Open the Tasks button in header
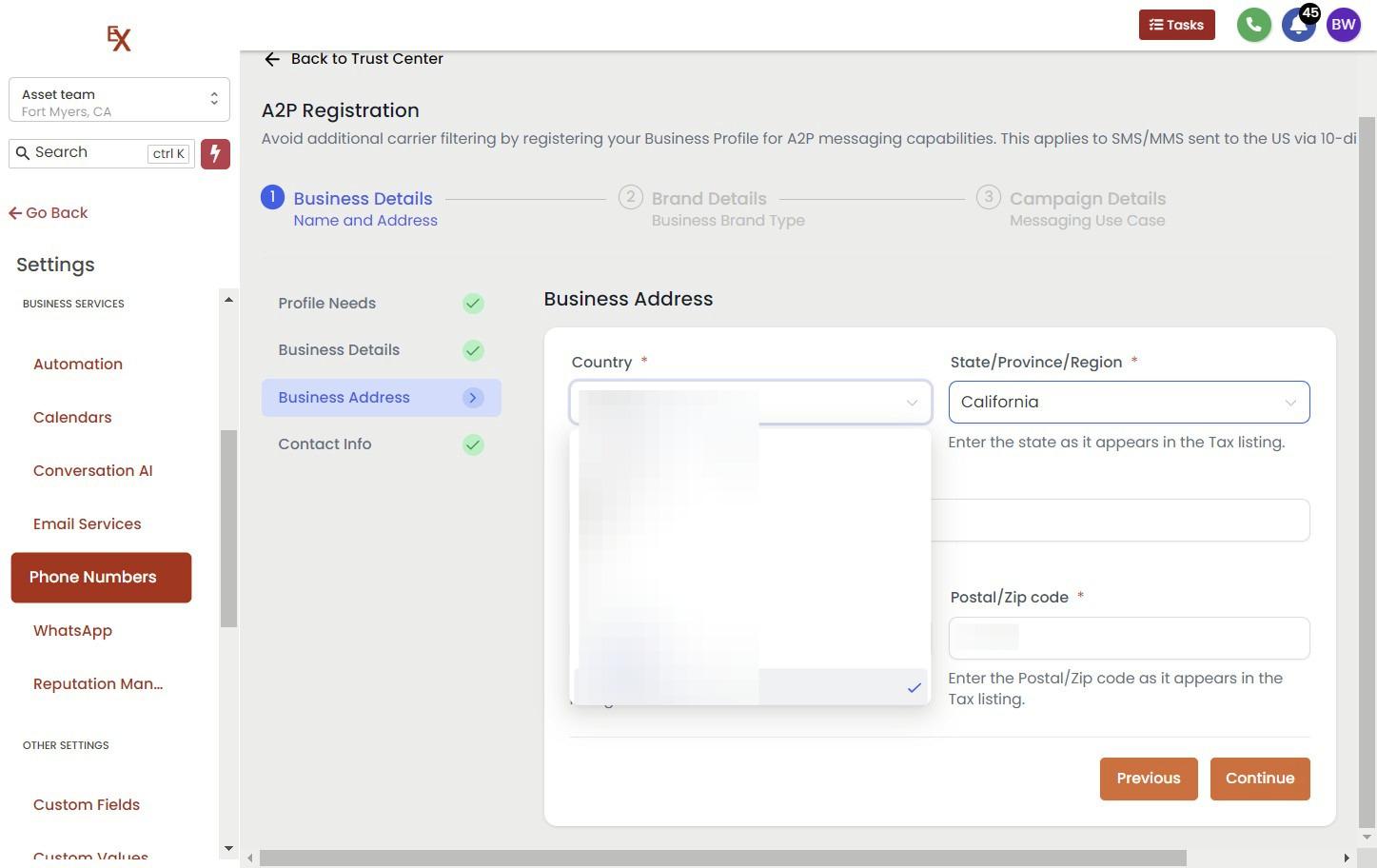 pos(1176,26)
